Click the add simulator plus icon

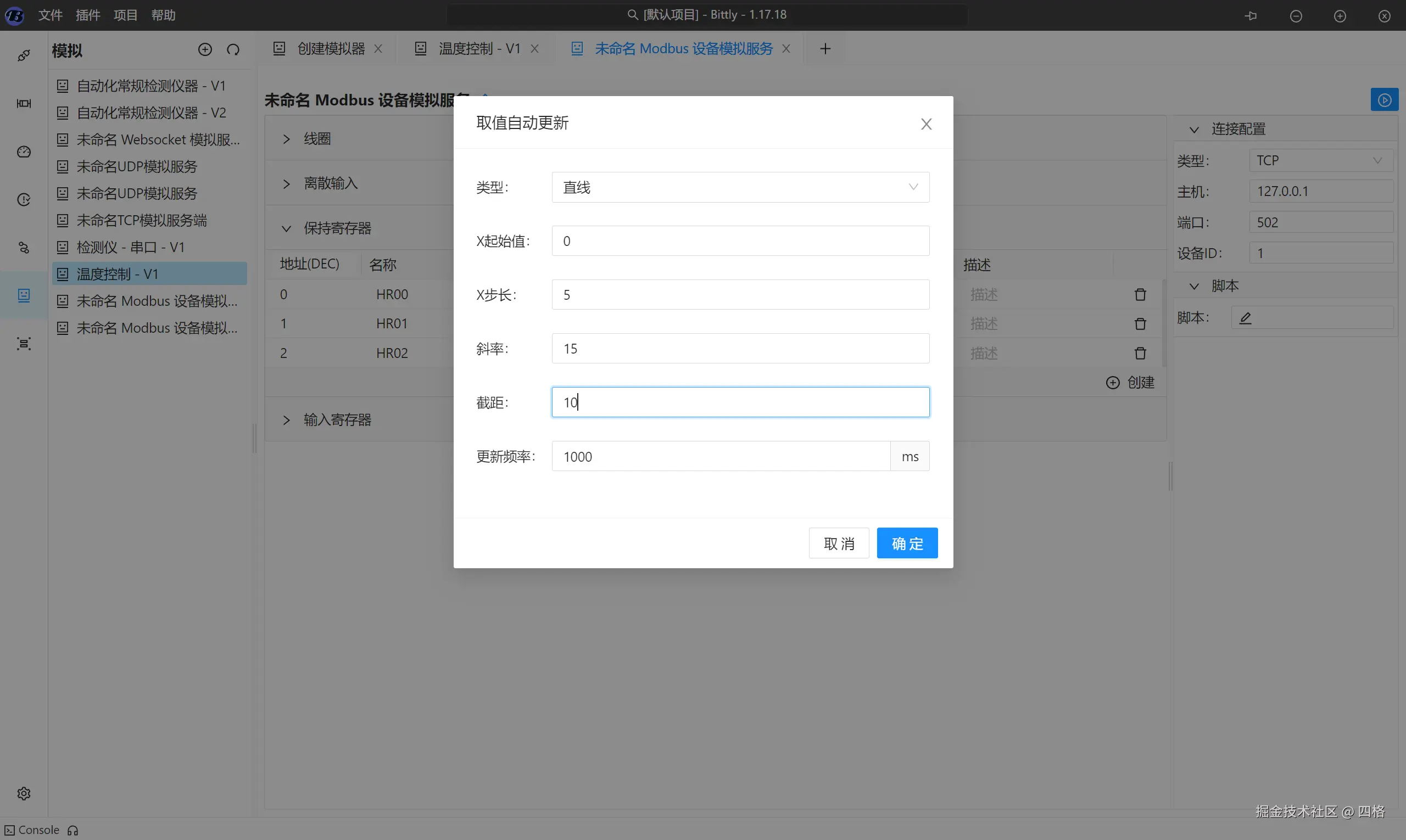point(205,50)
